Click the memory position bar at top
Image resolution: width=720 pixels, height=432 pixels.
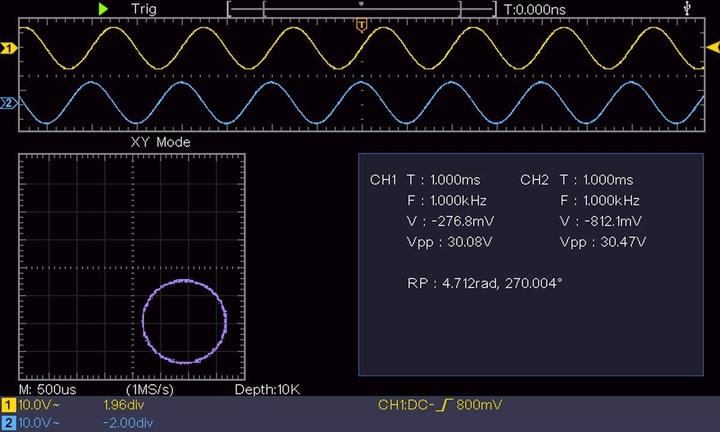point(361,9)
